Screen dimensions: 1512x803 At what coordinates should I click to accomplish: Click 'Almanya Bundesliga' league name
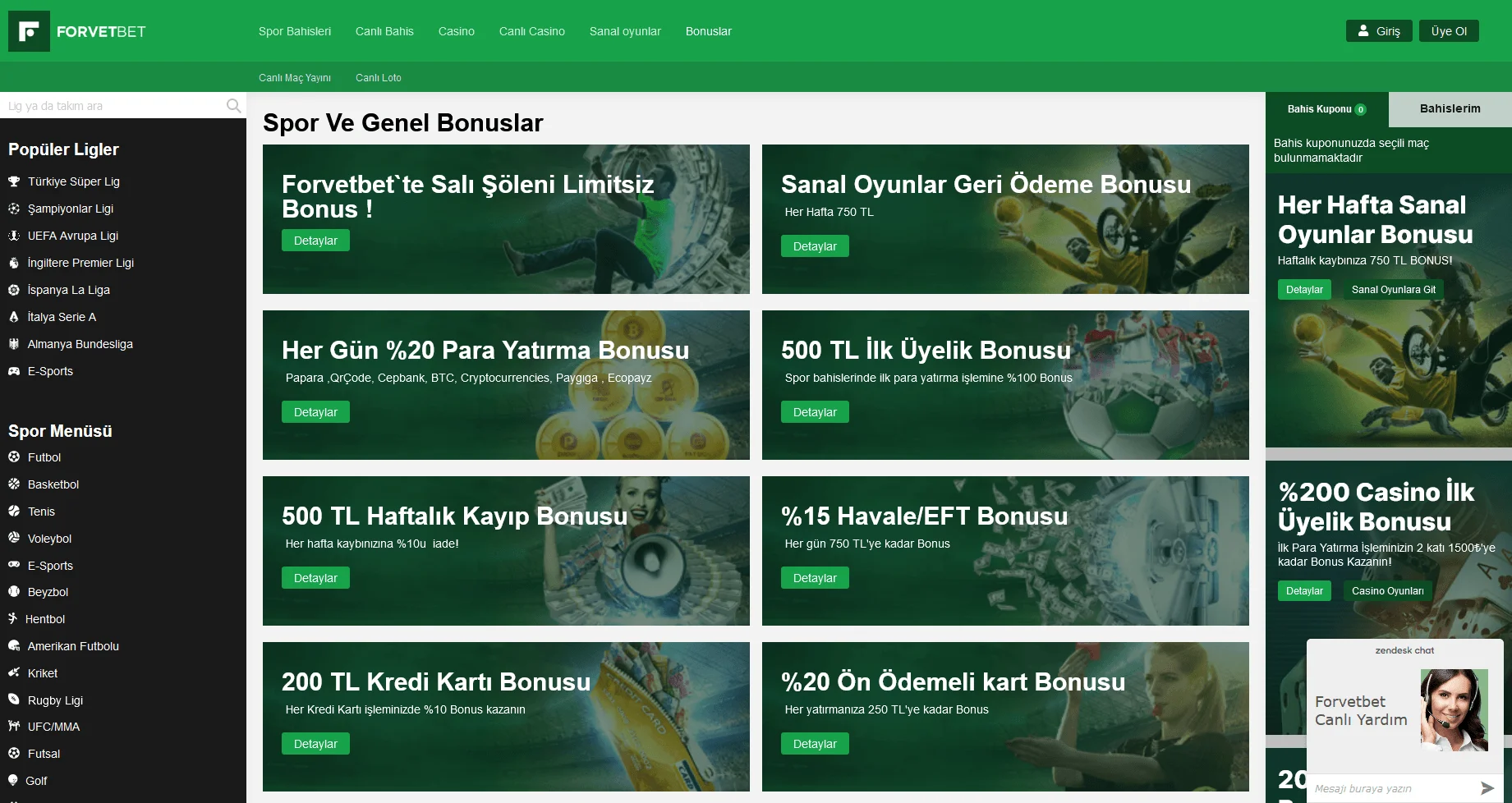tap(80, 344)
